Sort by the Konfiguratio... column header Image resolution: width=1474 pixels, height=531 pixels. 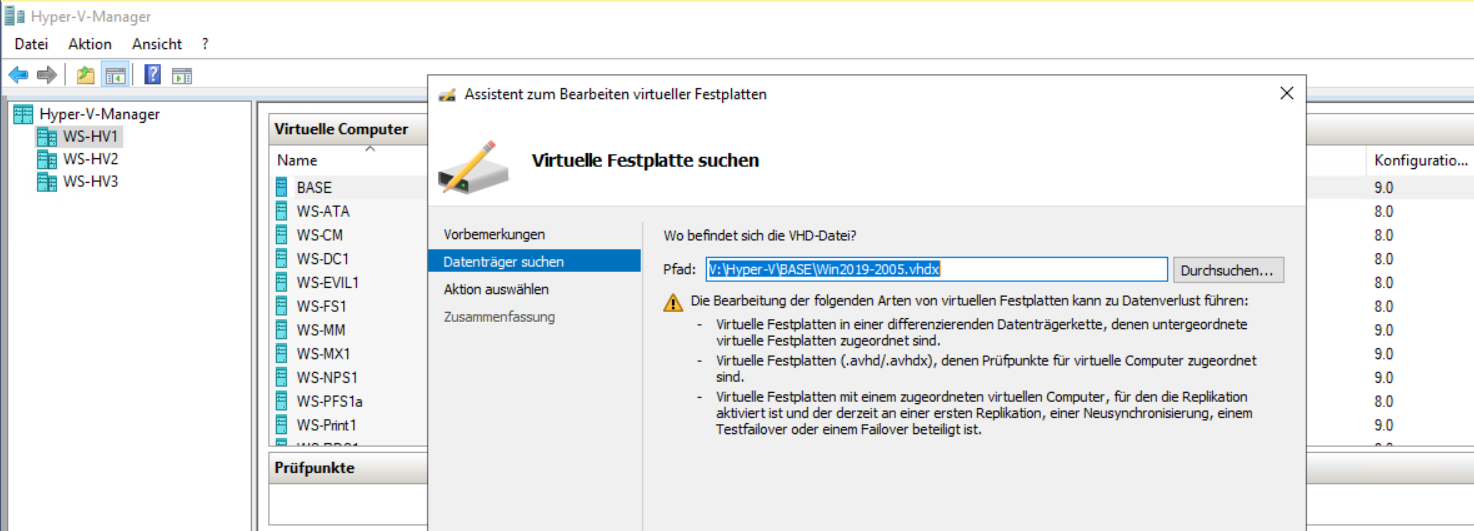coord(1420,160)
